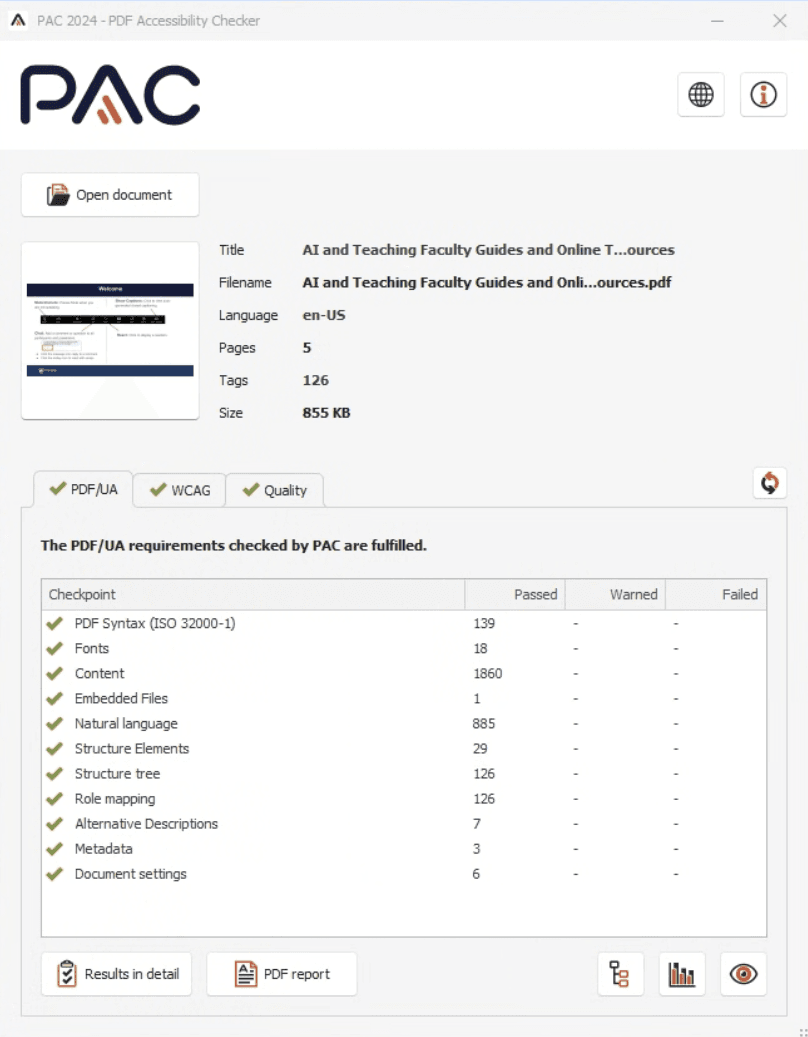
Task: Generate a PDF report
Action: 281,973
